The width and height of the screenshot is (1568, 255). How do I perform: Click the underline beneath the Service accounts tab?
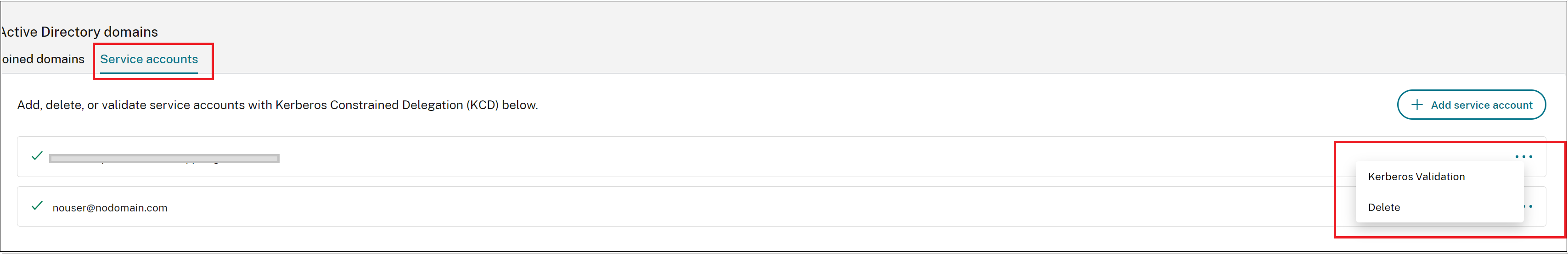(149, 73)
